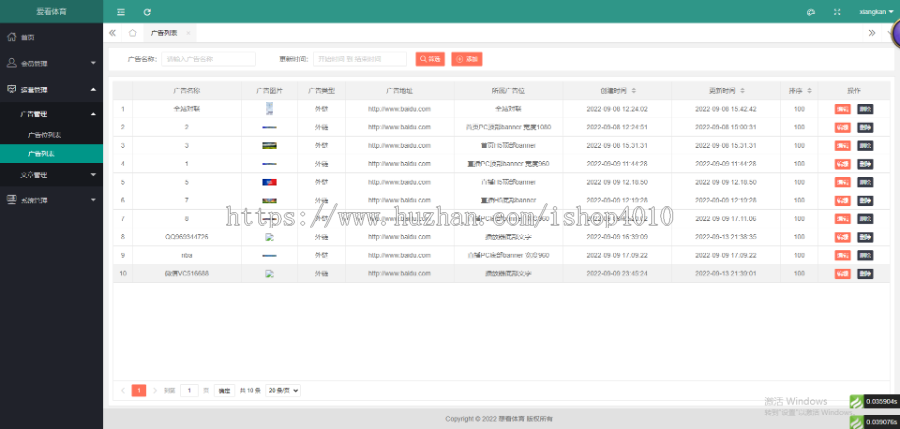Edit the ad in row 6

coord(843,201)
